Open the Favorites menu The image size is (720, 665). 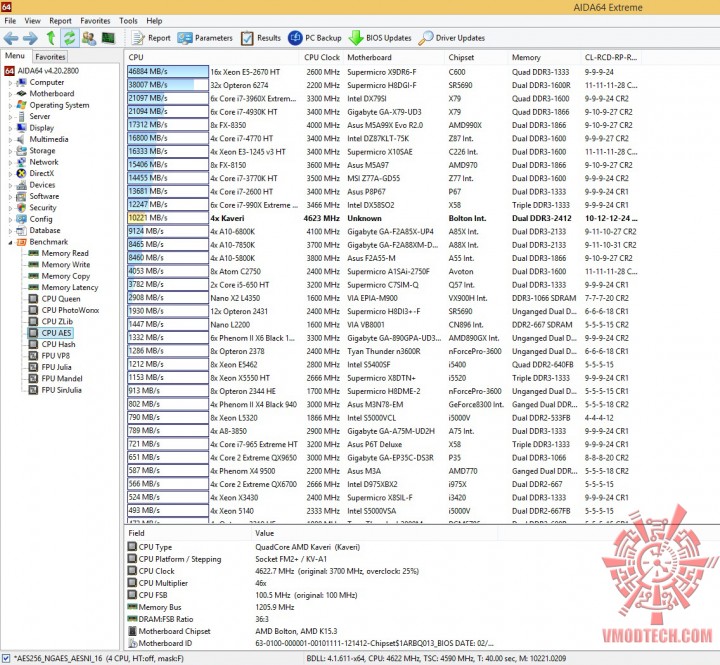pyautogui.click(x=95, y=21)
